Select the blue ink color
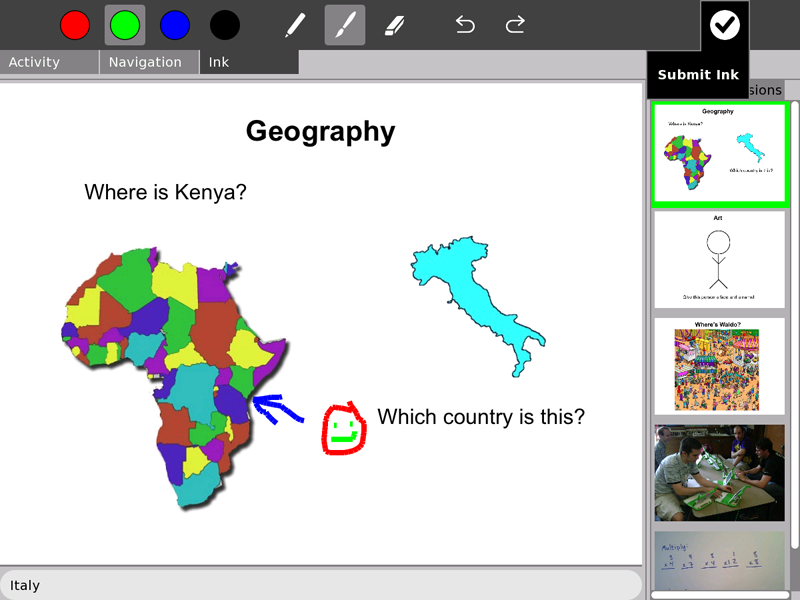The image size is (800, 600). pyautogui.click(x=175, y=25)
